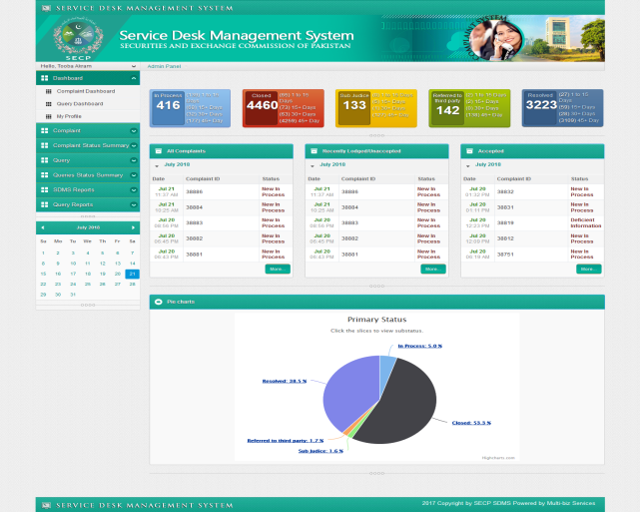This screenshot has height=512, width=640.
Task: Click More button in Accepted panel
Action: (x=588, y=269)
